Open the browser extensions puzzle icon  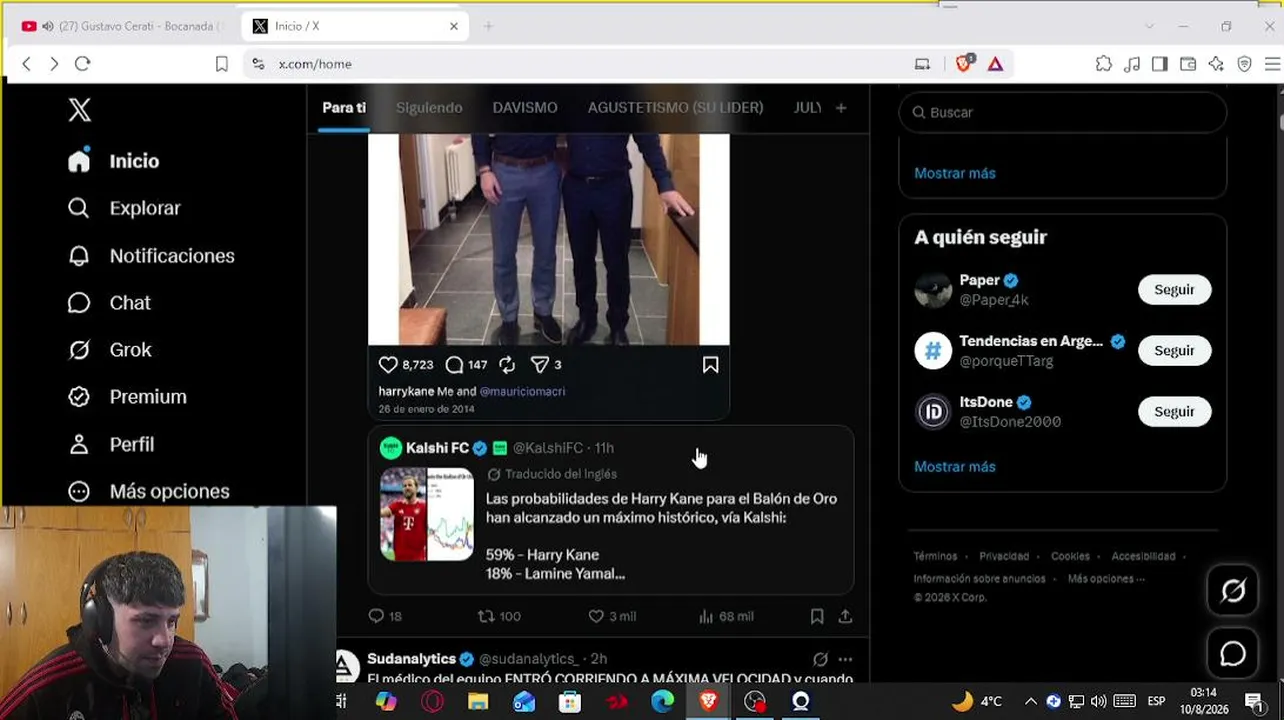1104,64
